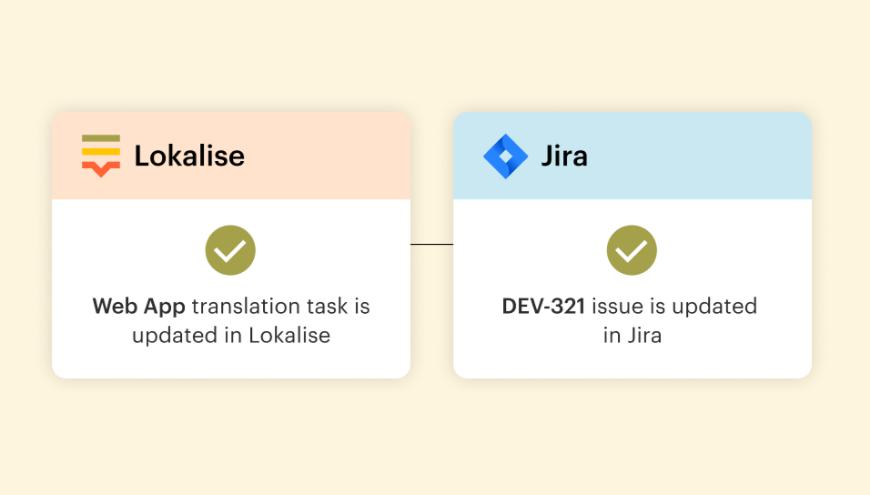Click the text "in Jira" on bottom line
The height and width of the screenshot is (495, 870).
632,336
